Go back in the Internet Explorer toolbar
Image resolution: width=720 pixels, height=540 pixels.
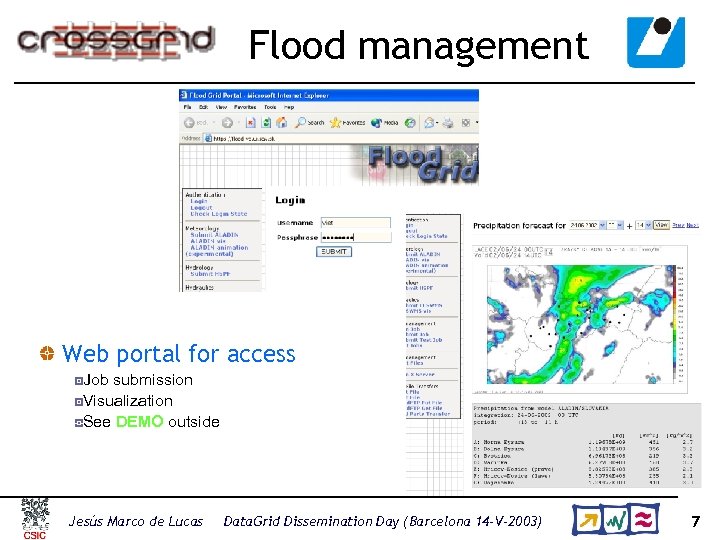tap(195, 123)
